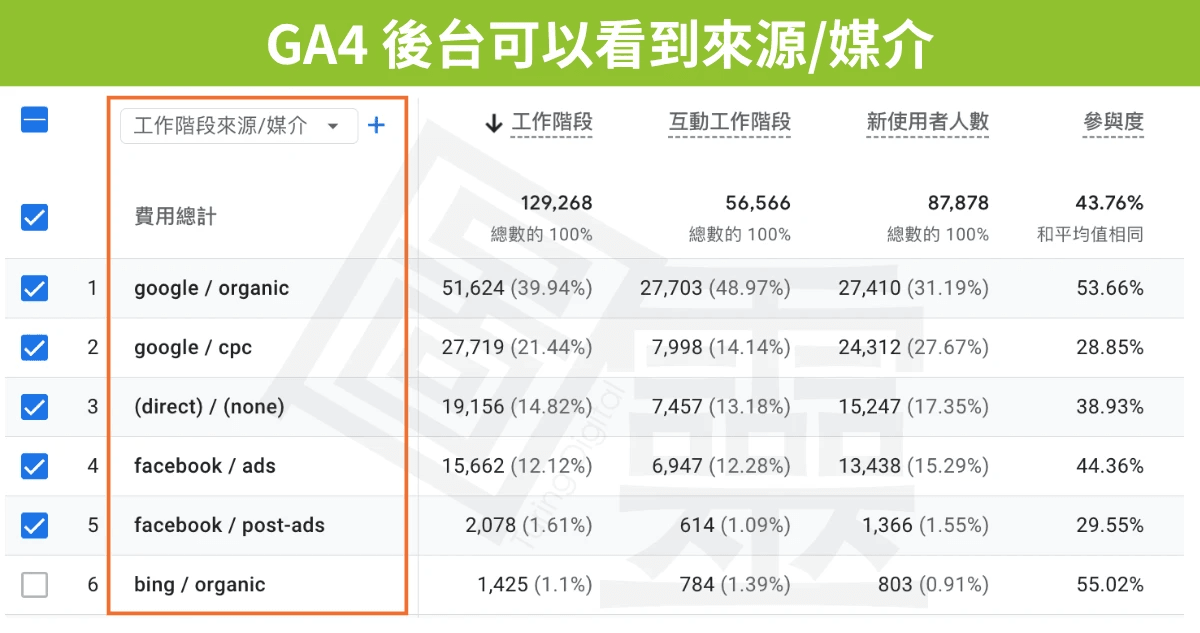This screenshot has height=633, width=1200.
Task: Uncheck the facebook / post-ads row checkbox
Action: [34, 524]
